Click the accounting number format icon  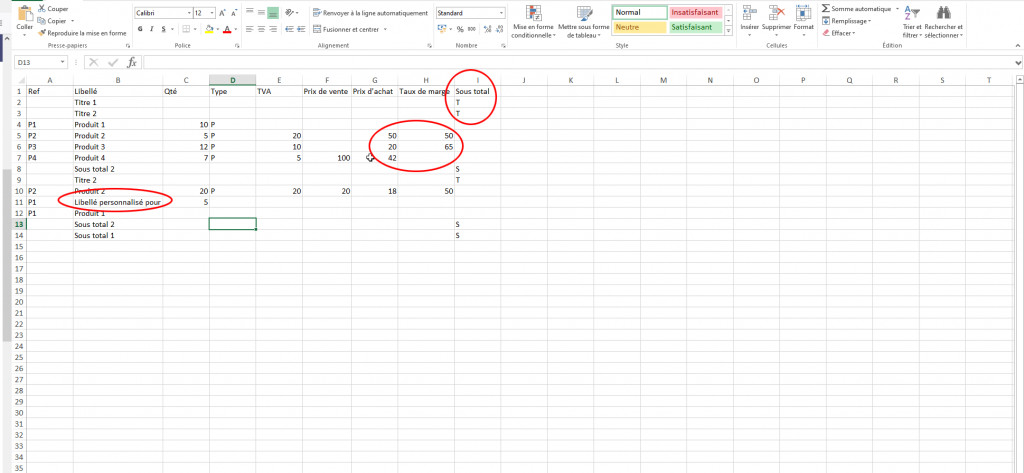pyautogui.click(x=443, y=29)
